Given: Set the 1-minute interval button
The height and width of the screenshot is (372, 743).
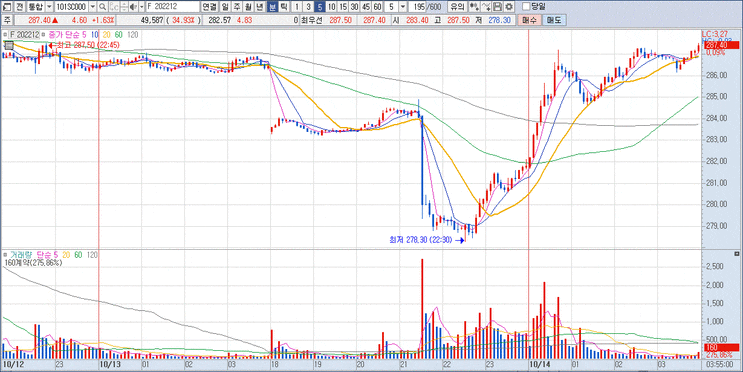Looking at the screenshot, I should (297, 7).
